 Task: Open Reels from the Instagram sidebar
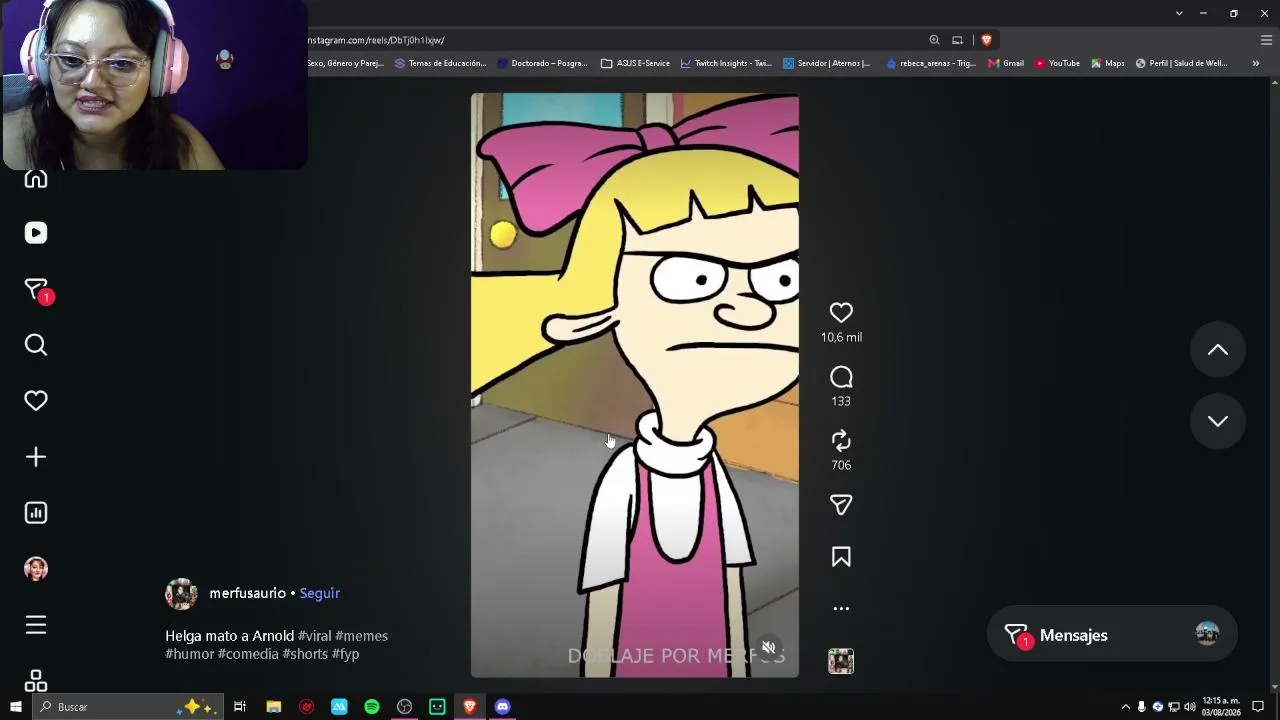pos(36,233)
